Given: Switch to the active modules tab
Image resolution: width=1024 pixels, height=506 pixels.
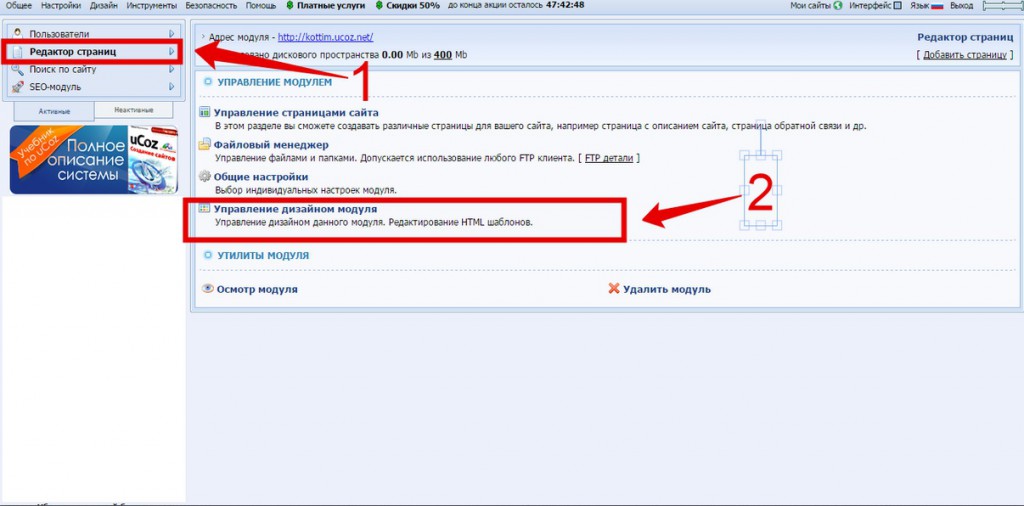Looking at the screenshot, I should pyautogui.click(x=54, y=112).
